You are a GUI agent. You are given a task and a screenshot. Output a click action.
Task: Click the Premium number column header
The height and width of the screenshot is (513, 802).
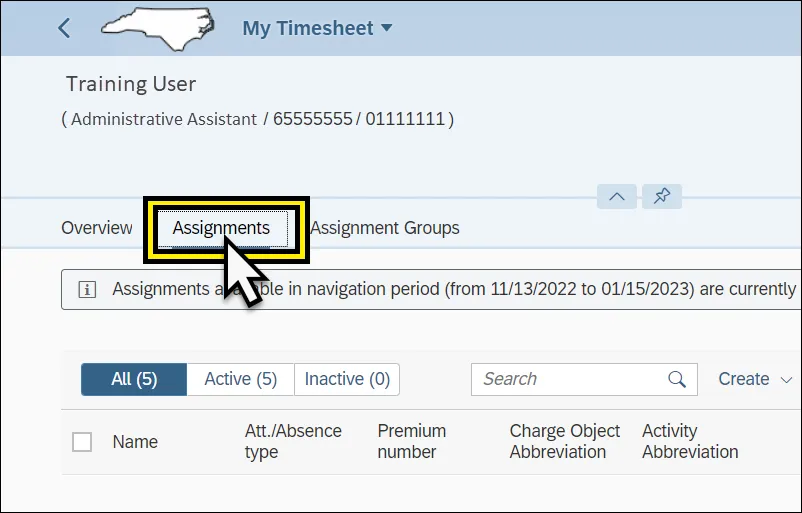click(412, 441)
